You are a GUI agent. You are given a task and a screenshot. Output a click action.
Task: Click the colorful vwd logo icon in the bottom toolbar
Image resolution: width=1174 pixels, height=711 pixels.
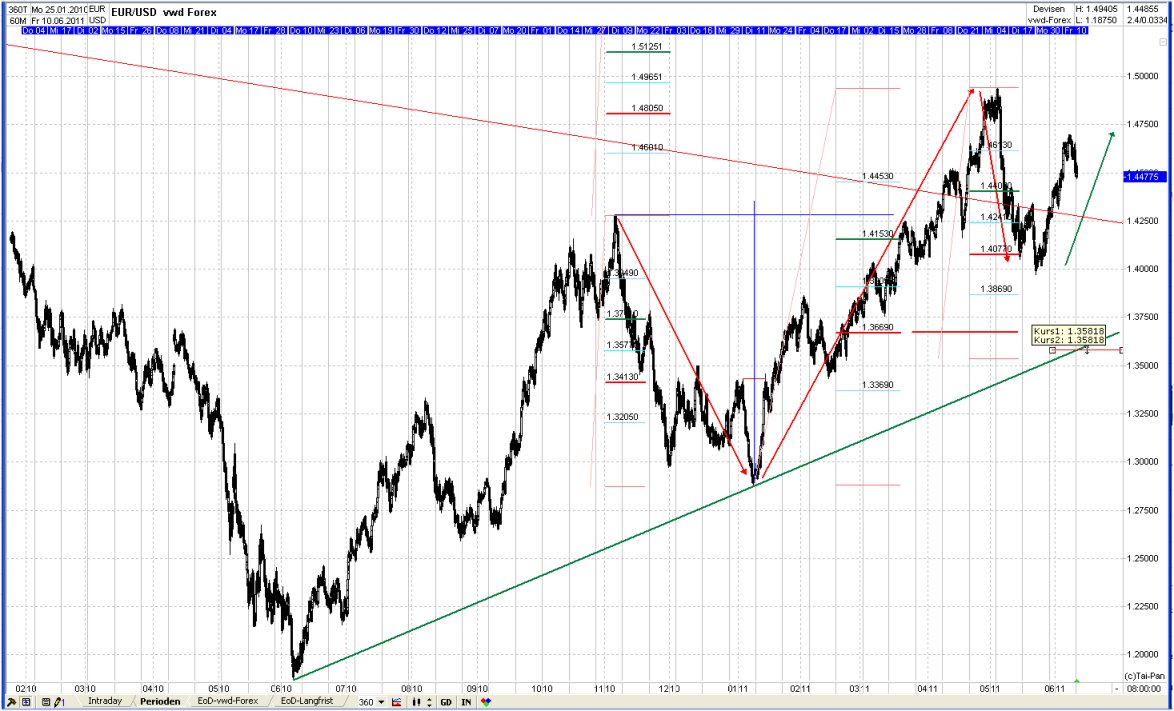coord(485,700)
